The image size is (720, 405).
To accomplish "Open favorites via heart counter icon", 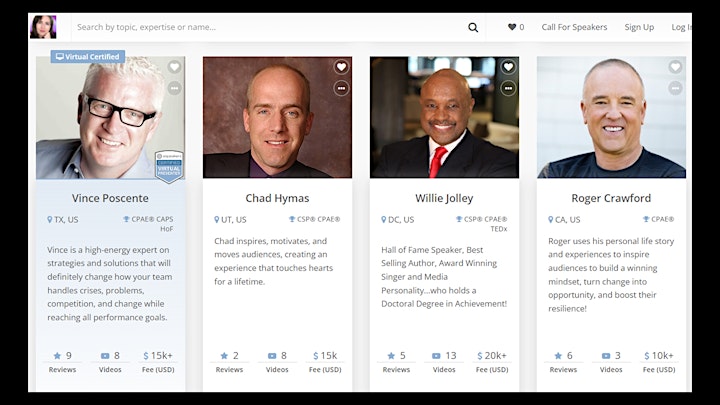I will point(512,27).
